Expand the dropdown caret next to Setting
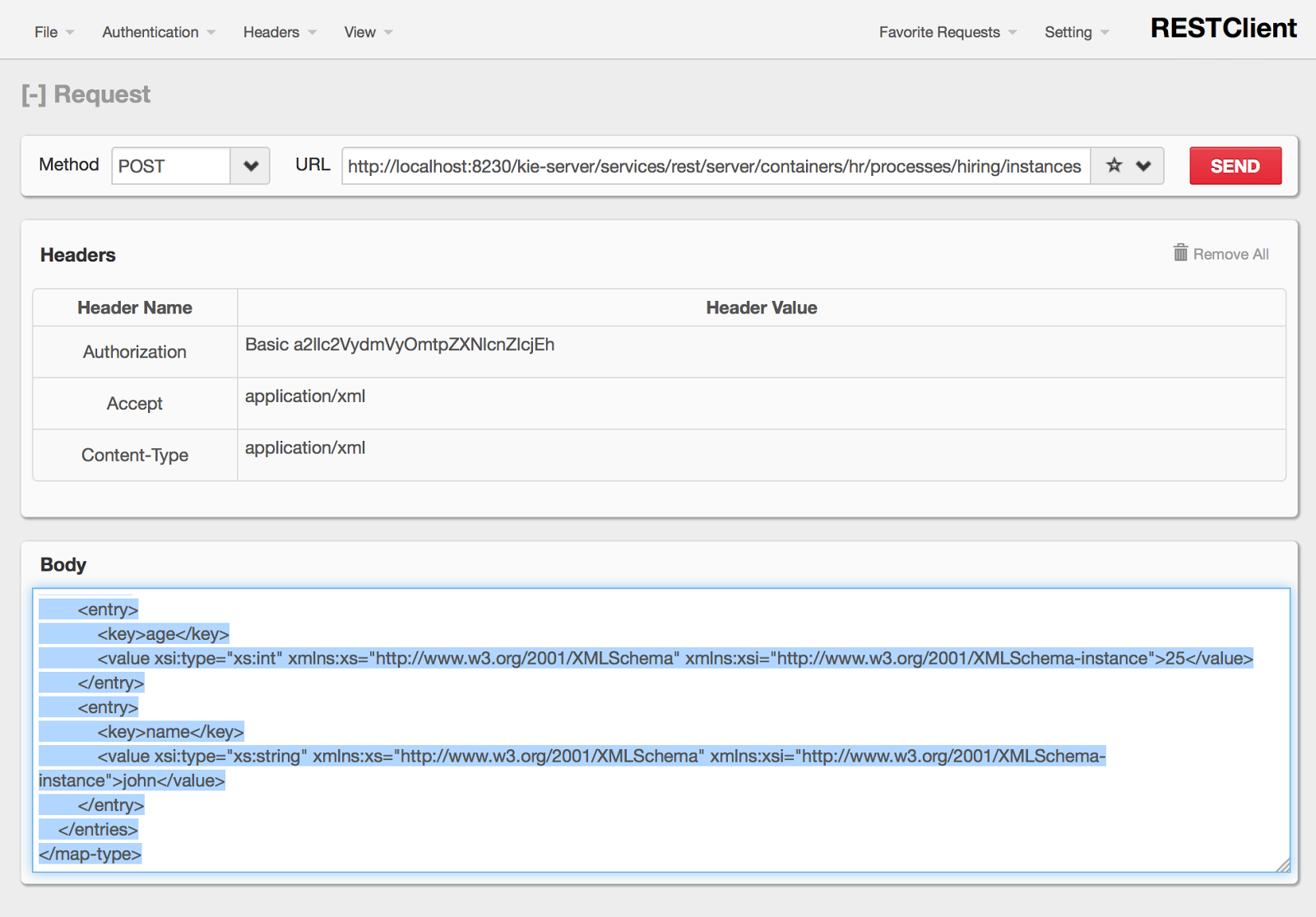1316x917 pixels. [1106, 32]
